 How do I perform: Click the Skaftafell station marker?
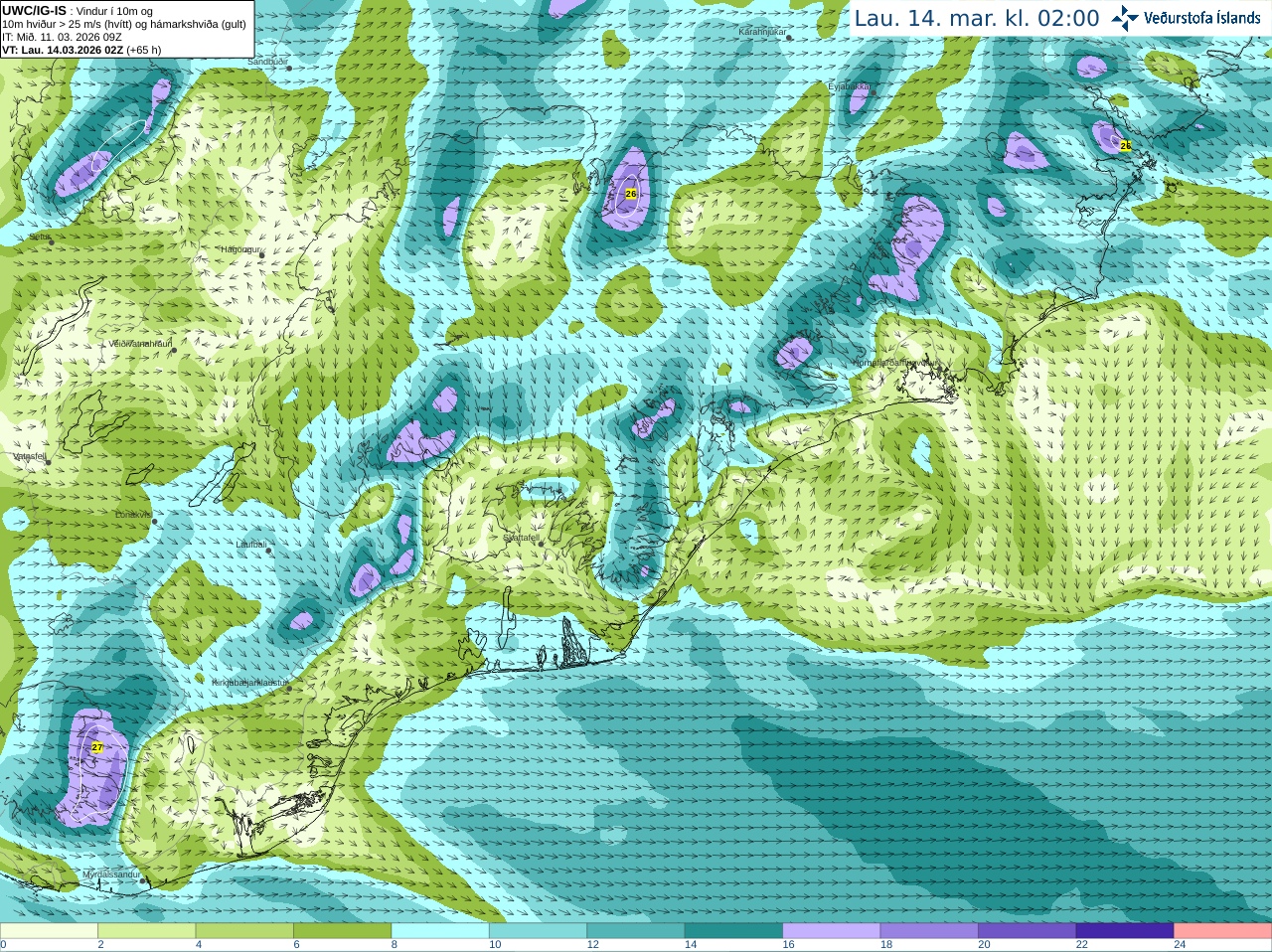click(x=542, y=545)
